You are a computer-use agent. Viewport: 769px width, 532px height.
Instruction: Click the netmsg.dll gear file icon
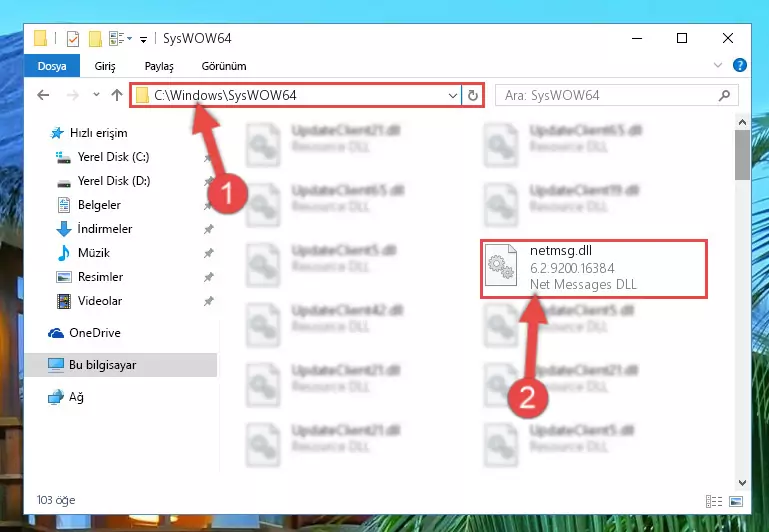point(501,265)
